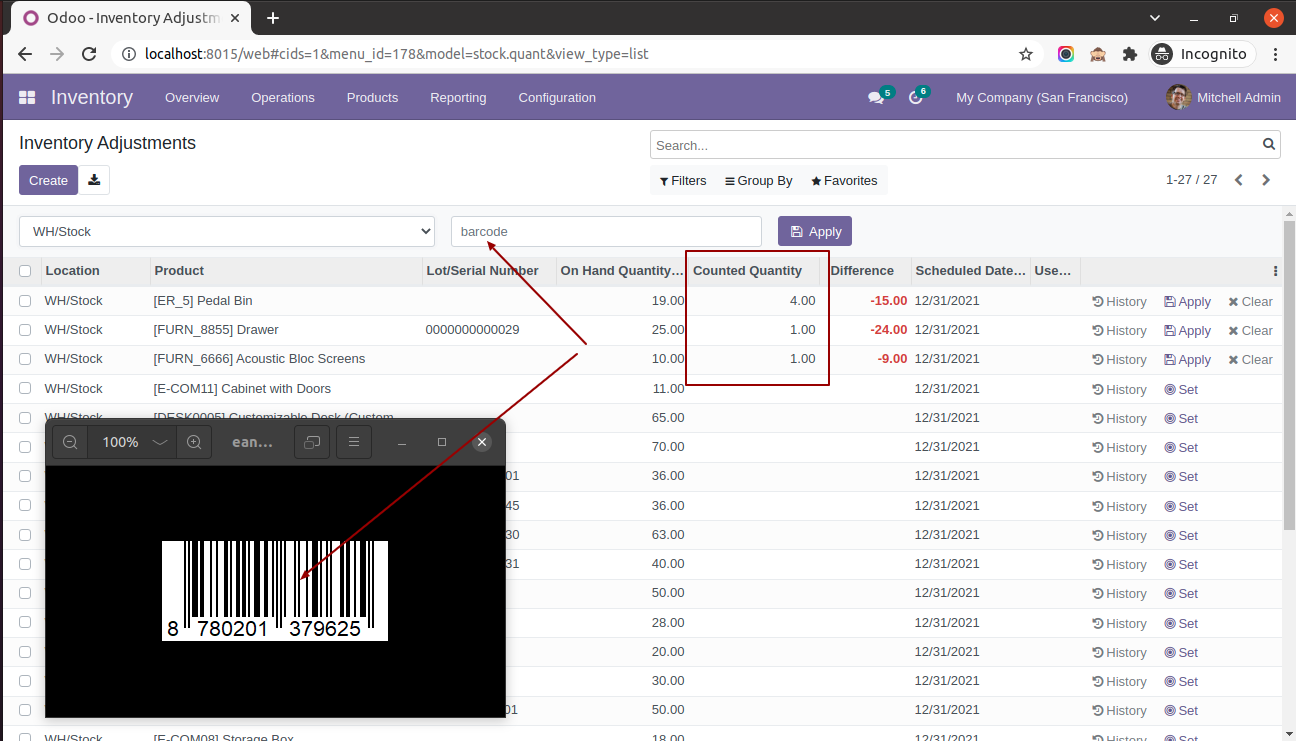Bookmark this page star icon
This screenshot has height=741, width=1296.
click(1026, 54)
